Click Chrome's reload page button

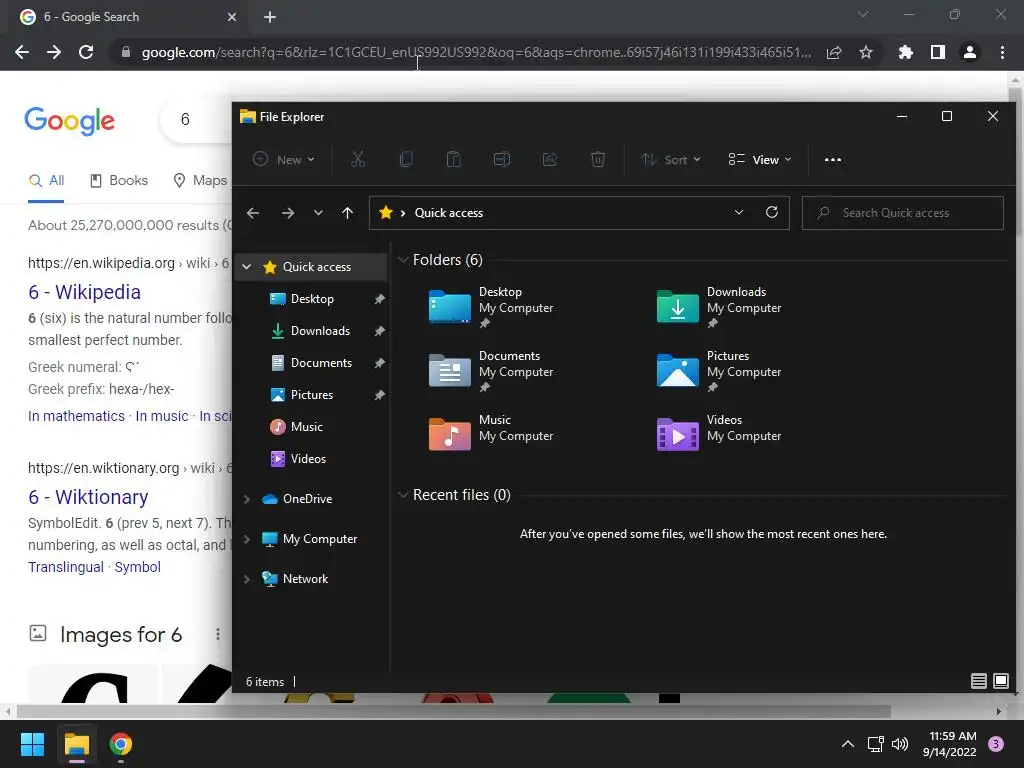coord(86,52)
